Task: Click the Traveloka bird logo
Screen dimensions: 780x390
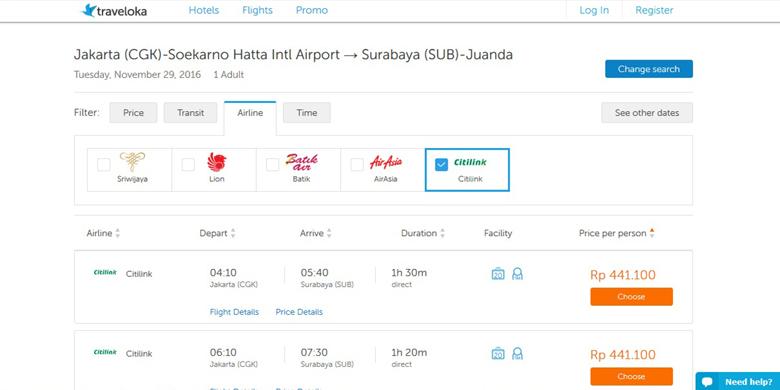Action: (89, 10)
